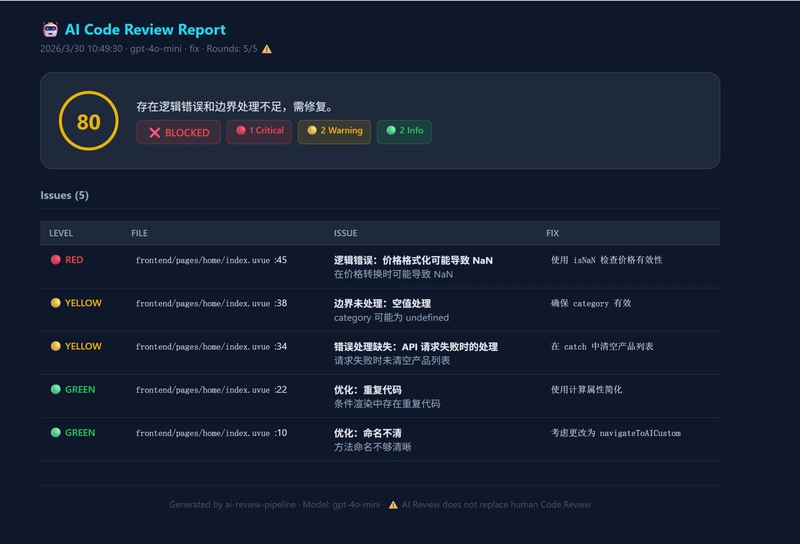Click the score 80 circular gauge

88,121
